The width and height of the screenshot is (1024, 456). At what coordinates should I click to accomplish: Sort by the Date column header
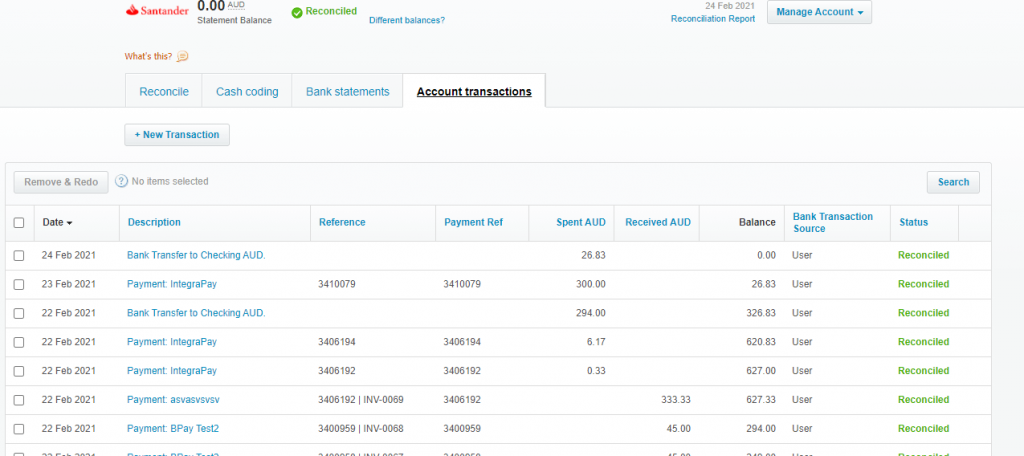56,223
